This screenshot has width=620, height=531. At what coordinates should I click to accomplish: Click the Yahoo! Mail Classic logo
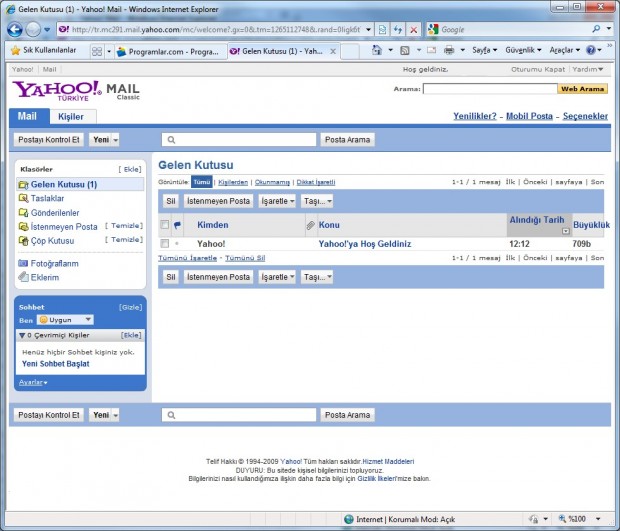point(76,91)
